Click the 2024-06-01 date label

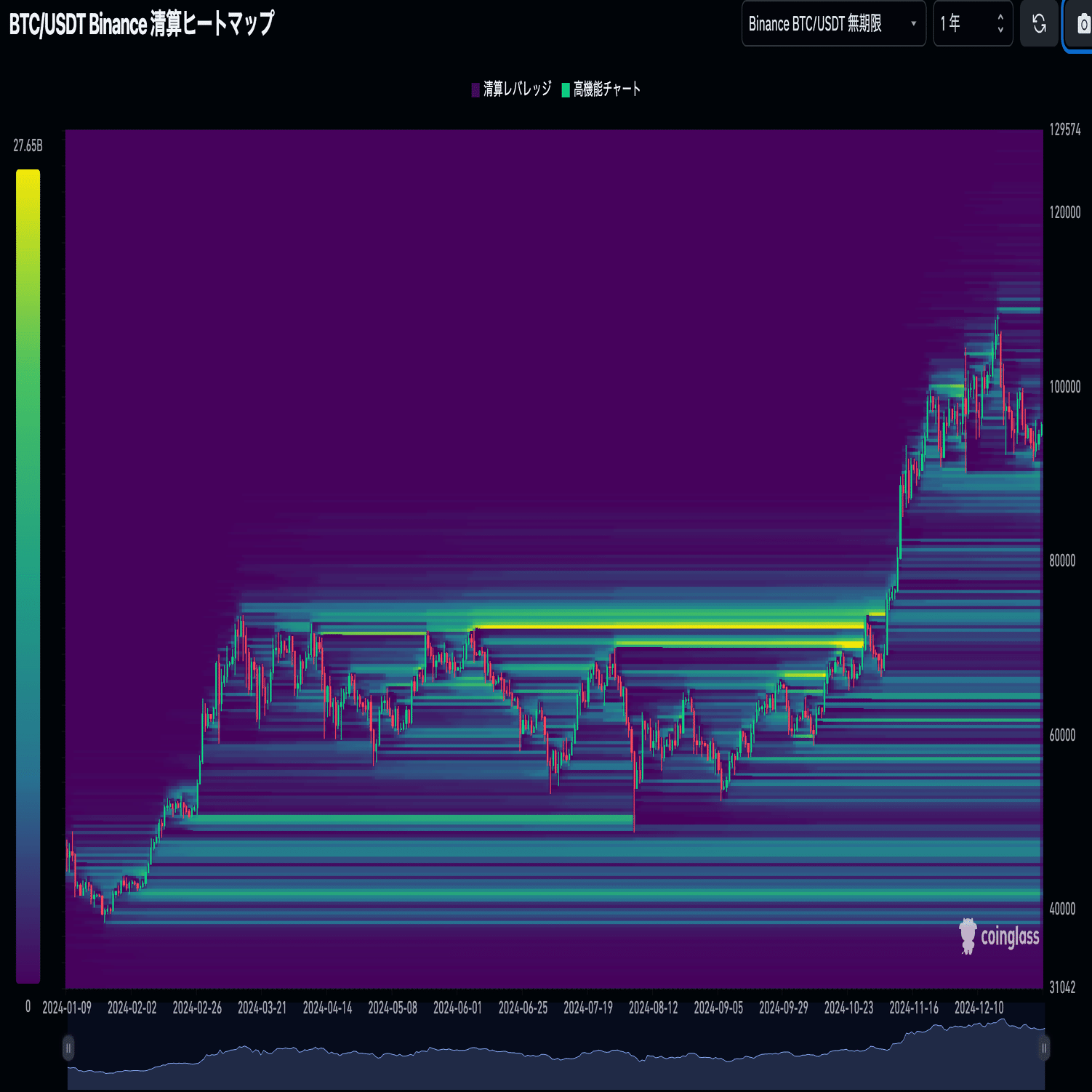[458, 1008]
